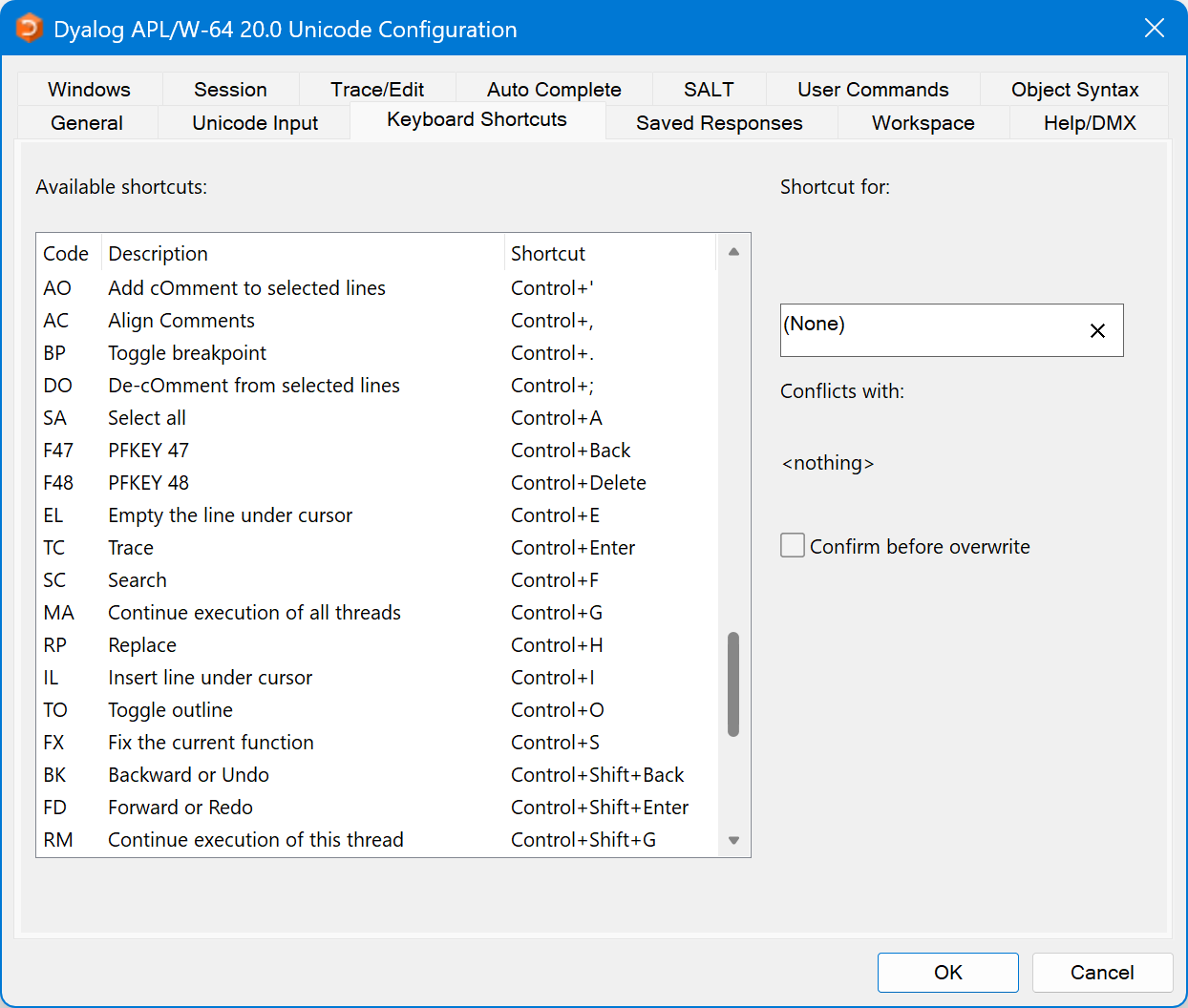
Task: Select the PFKEY 47 row
Action: [x=377, y=451]
